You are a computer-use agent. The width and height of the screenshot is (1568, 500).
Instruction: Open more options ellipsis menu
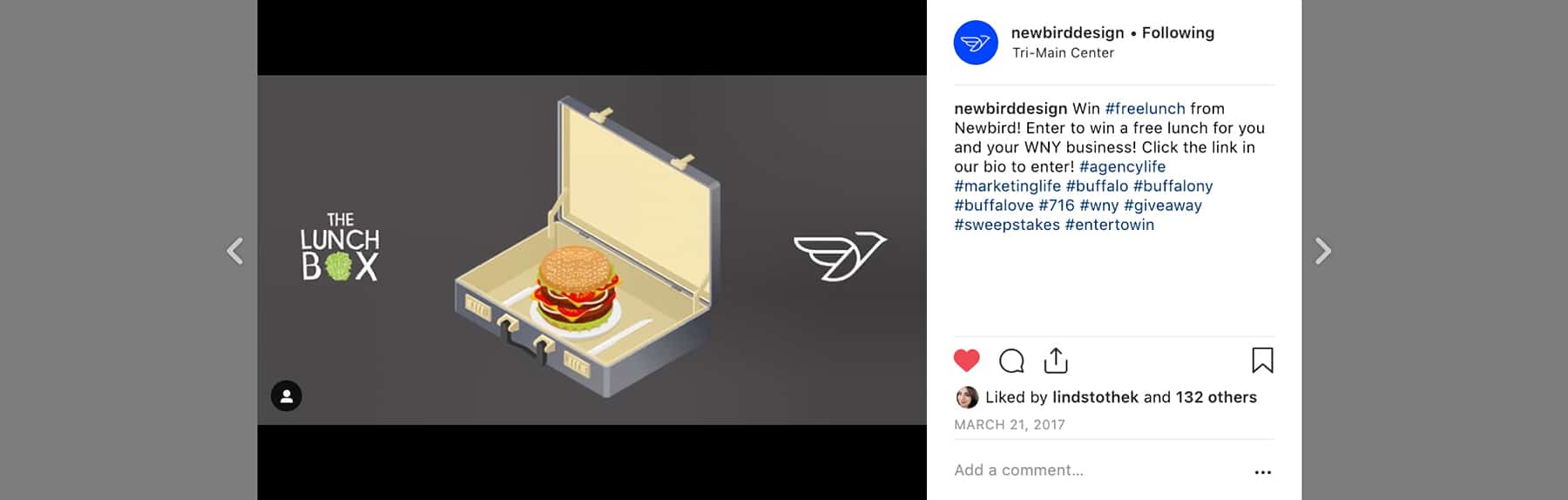(x=1262, y=472)
